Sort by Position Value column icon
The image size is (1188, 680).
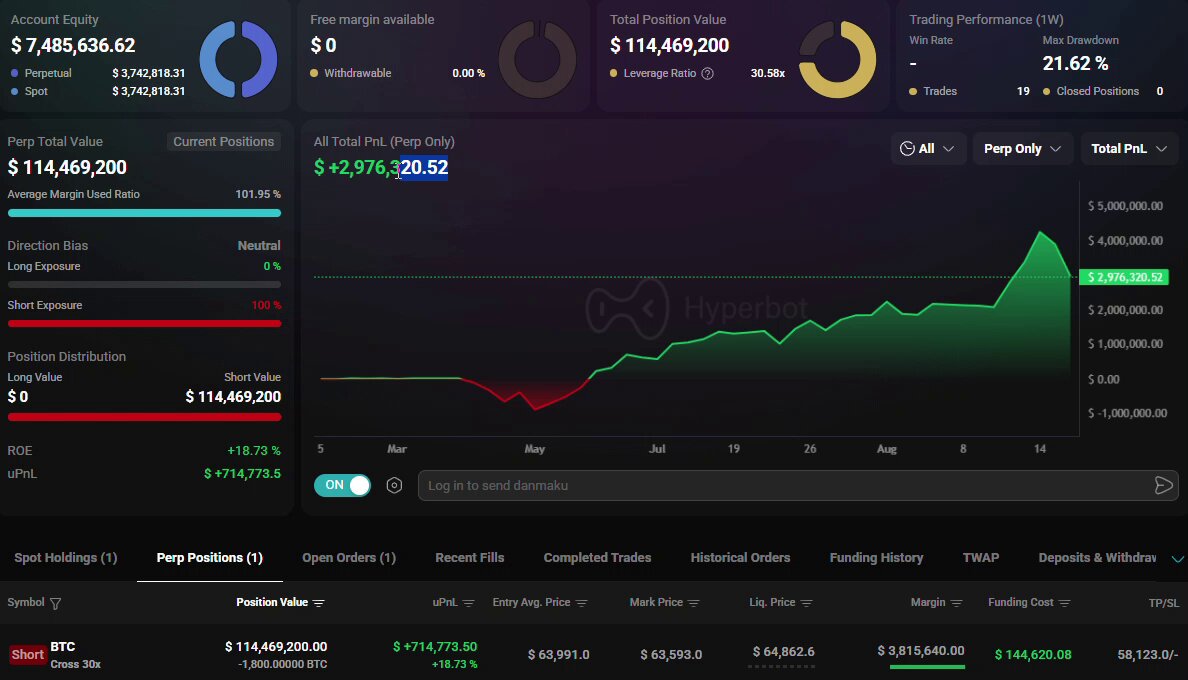pyautogui.click(x=319, y=603)
